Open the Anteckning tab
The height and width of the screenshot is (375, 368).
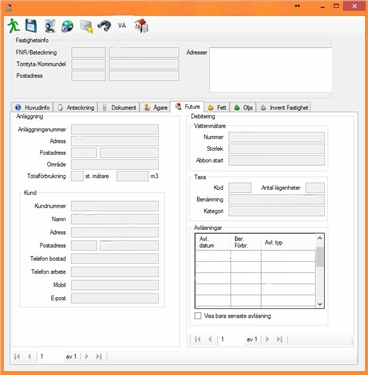(76, 107)
